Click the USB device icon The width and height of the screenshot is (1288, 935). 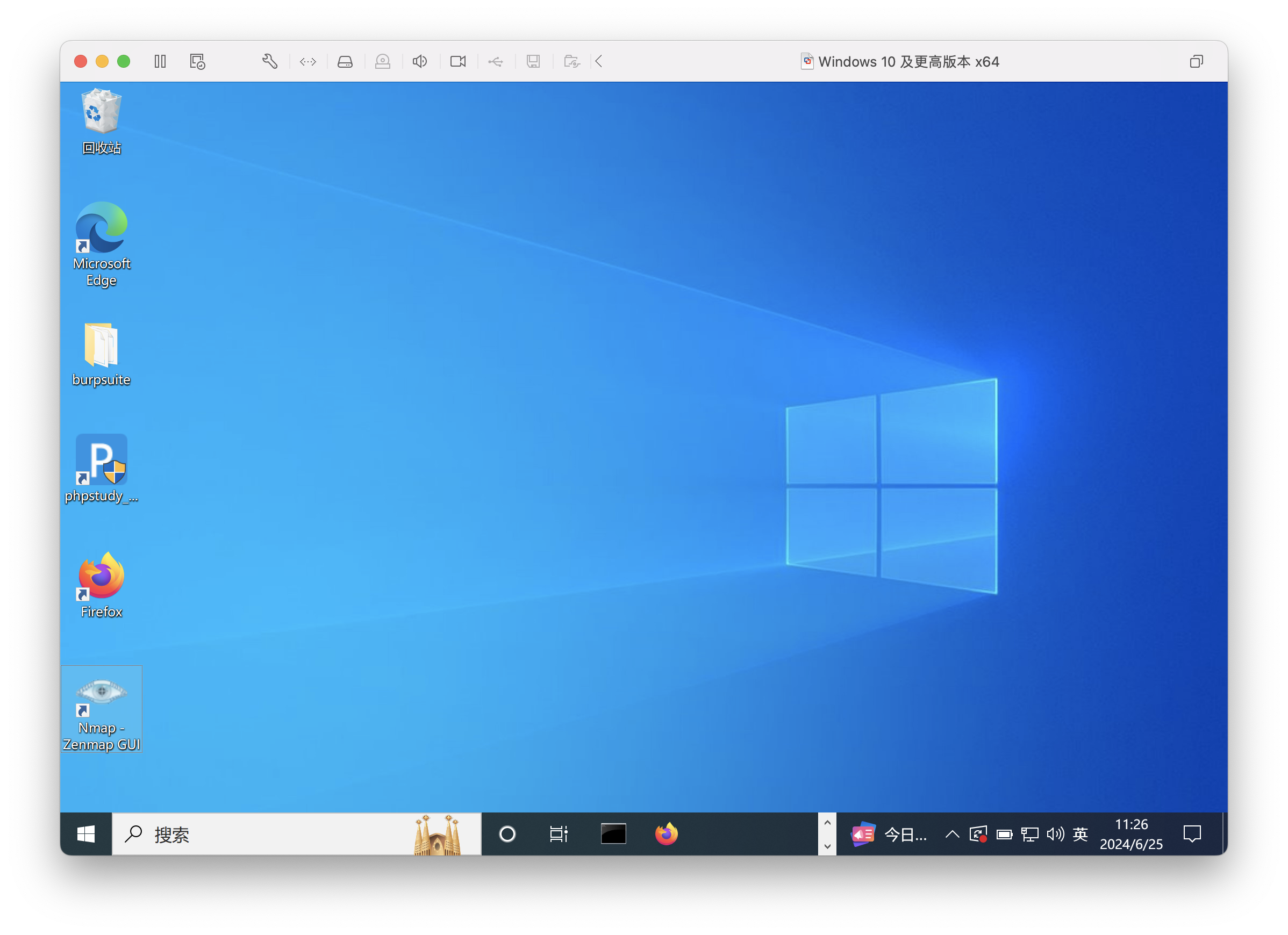[495, 61]
